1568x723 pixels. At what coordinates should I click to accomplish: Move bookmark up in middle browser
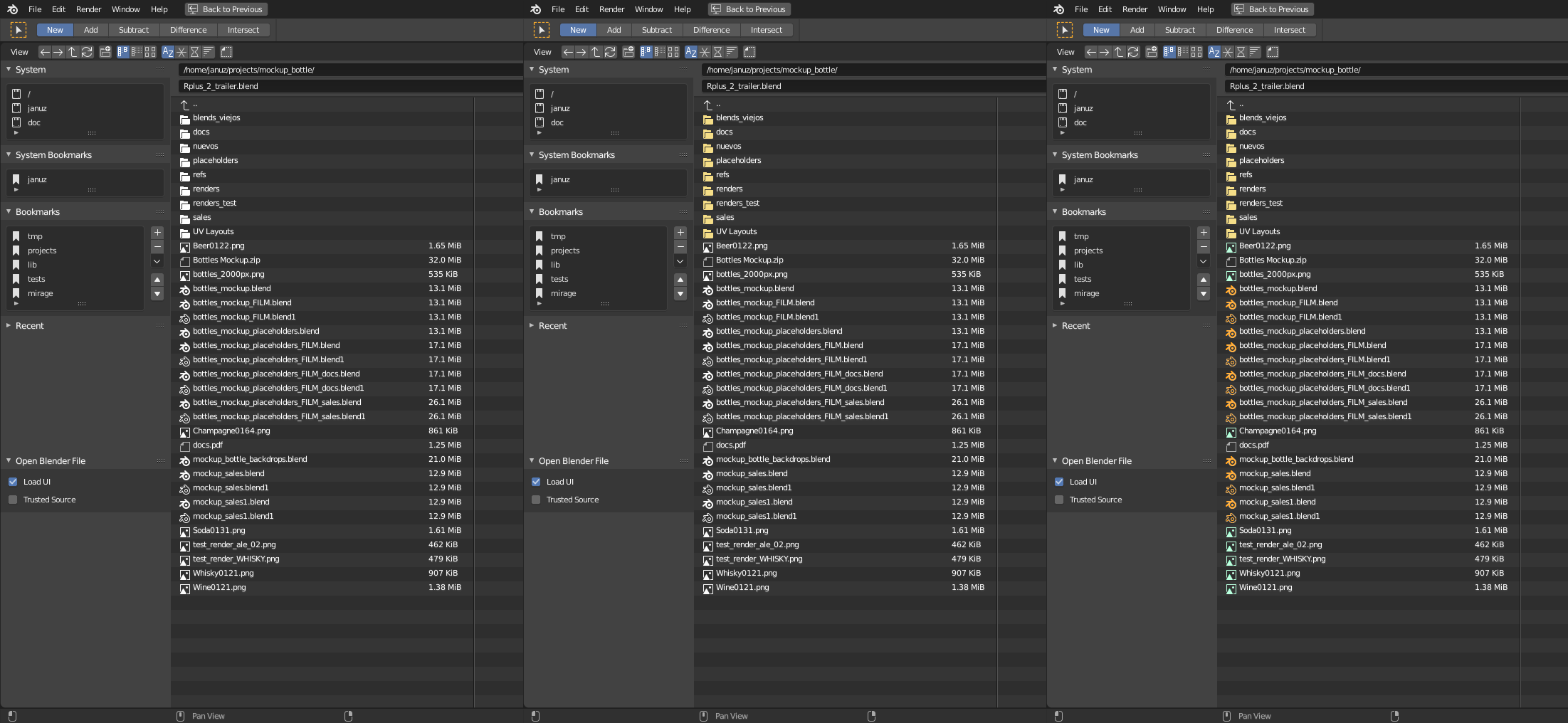coord(680,280)
